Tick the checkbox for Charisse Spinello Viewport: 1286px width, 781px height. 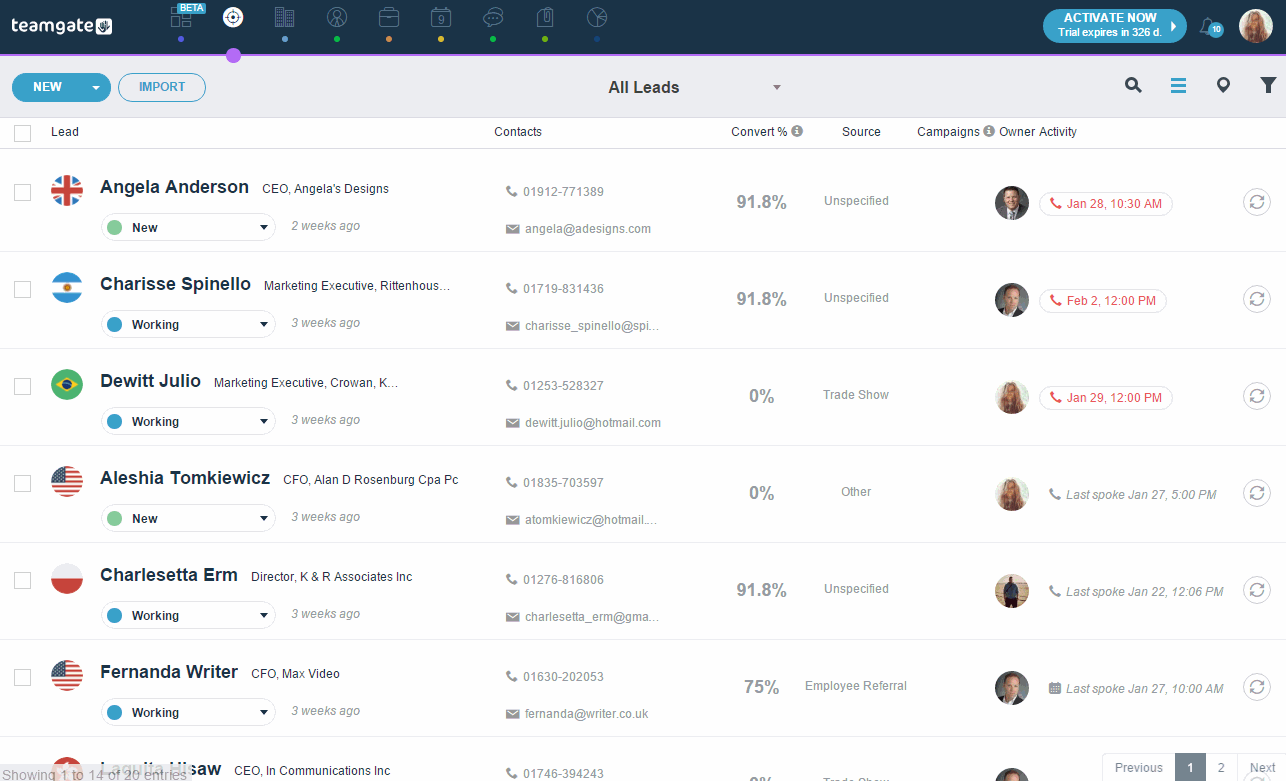pos(23,290)
